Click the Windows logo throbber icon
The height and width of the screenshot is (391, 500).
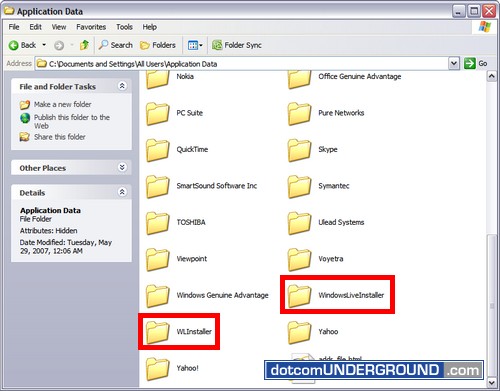pos(485,27)
